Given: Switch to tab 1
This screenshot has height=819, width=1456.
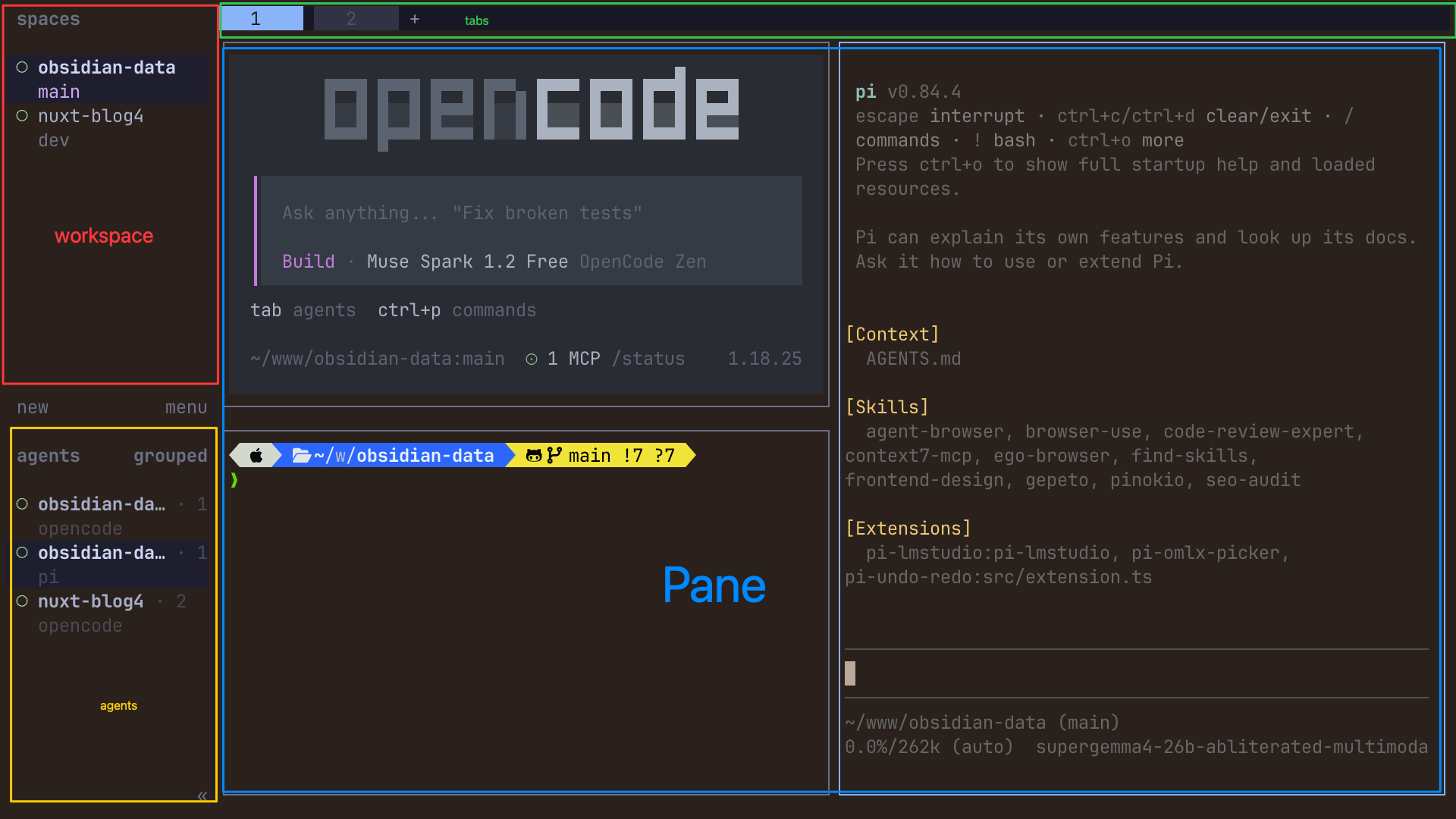Looking at the screenshot, I should point(262,18).
